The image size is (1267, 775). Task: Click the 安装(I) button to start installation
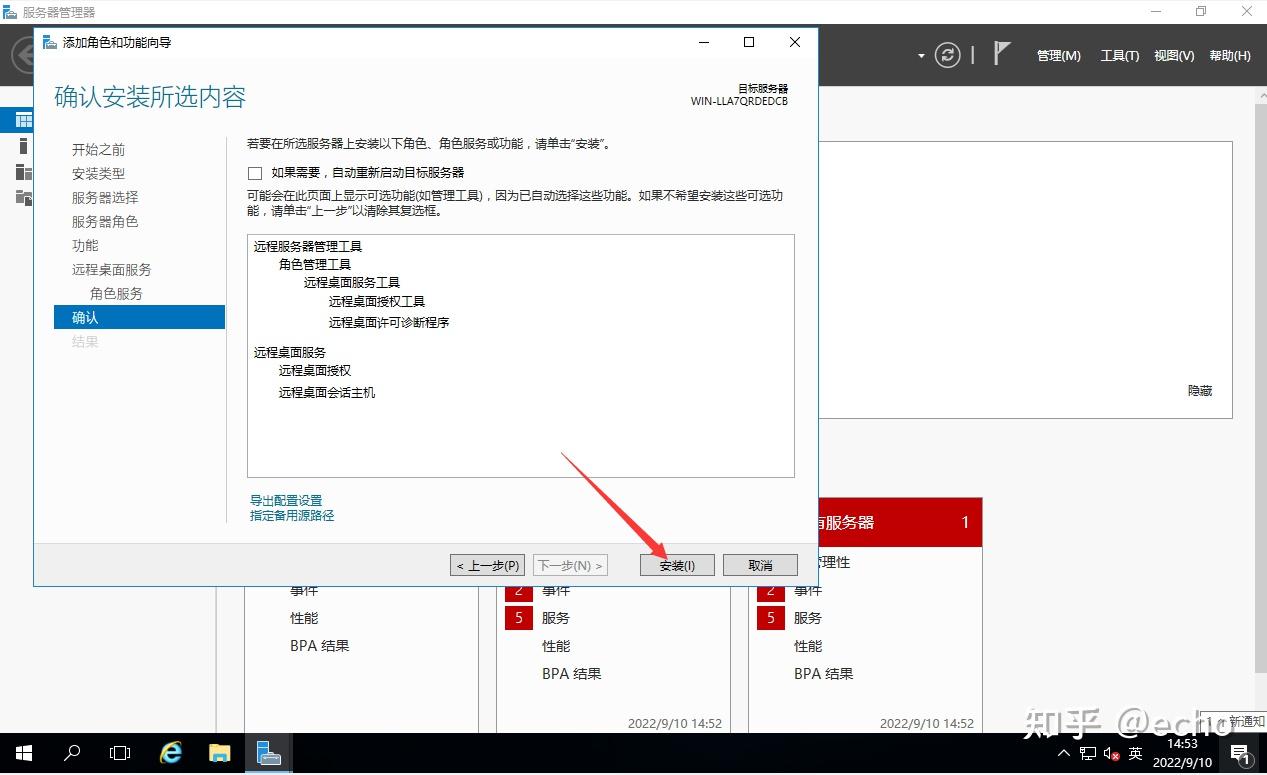coord(677,564)
